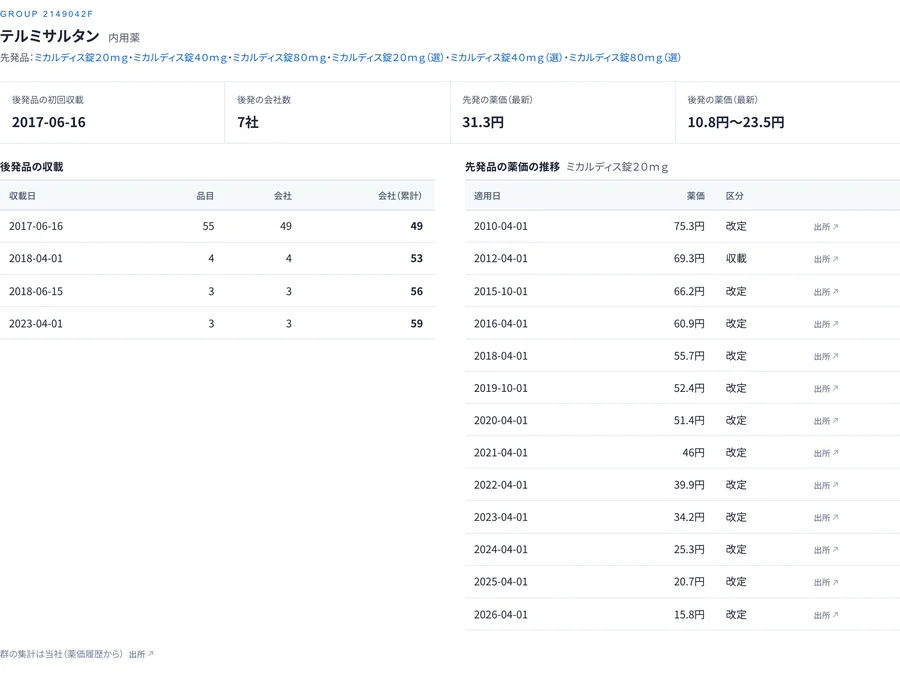Select the 2017-06-16 listing date cell
900x675 pixels.
click(36, 226)
